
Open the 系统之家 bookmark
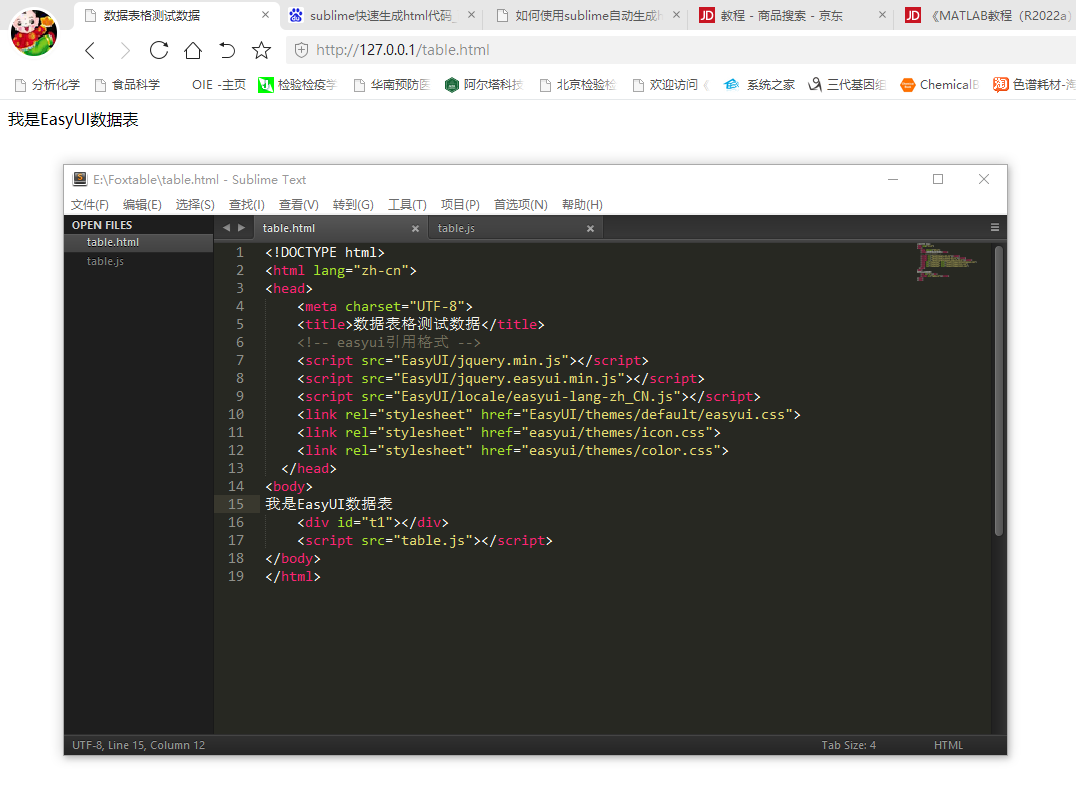(770, 85)
